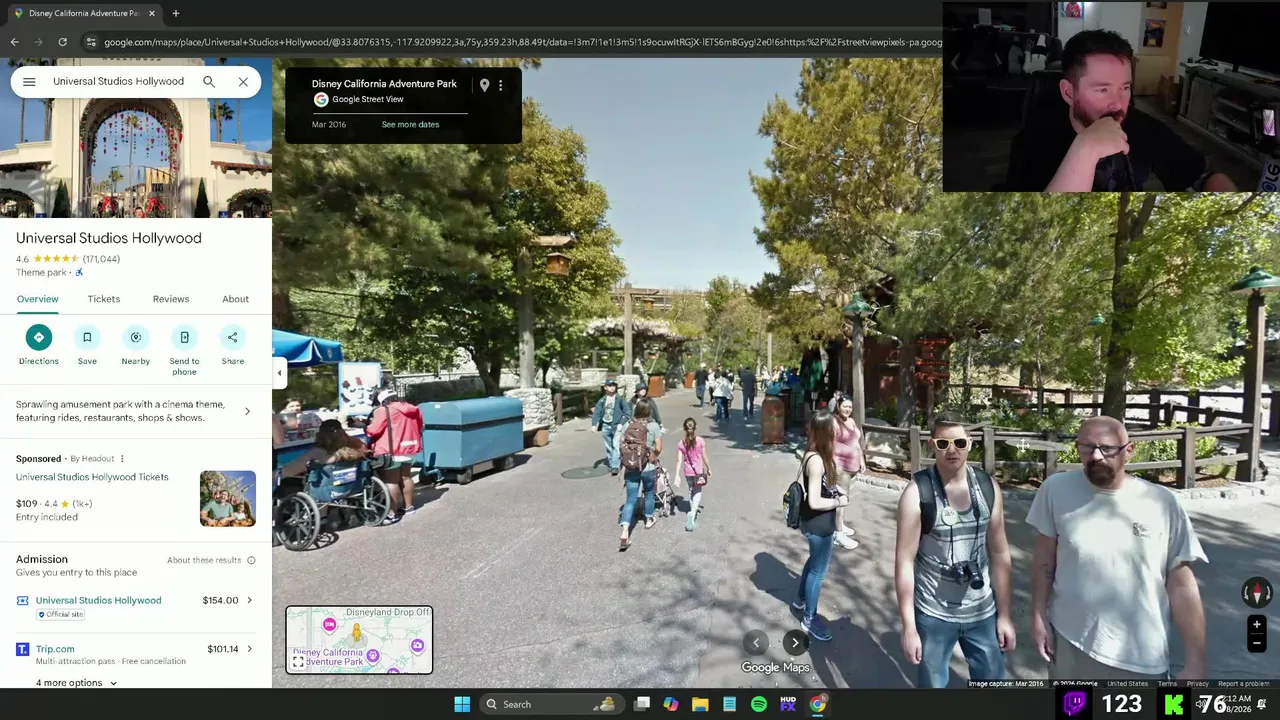Screen dimensions: 1280x720
Task: Click the Report a problem link
Action: (x=1244, y=684)
